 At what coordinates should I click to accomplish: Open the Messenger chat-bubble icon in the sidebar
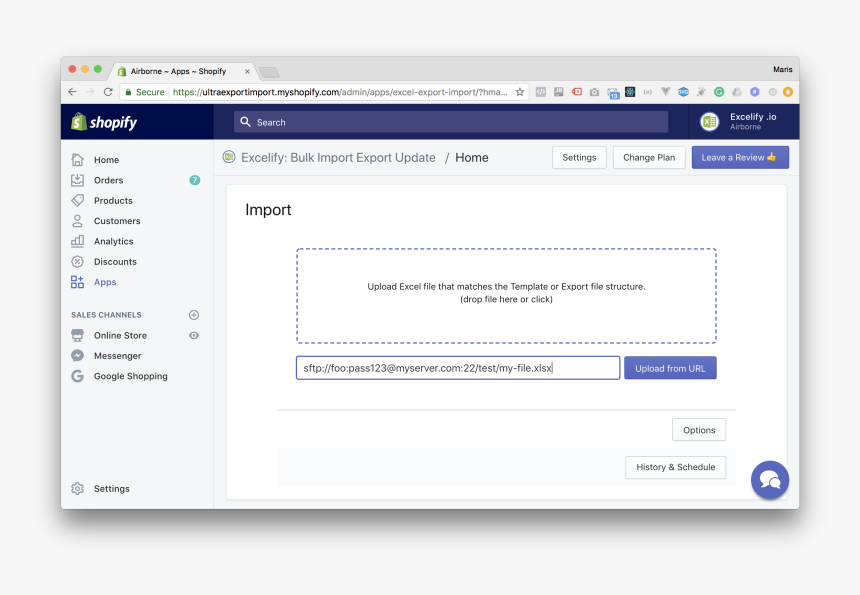(77, 355)
